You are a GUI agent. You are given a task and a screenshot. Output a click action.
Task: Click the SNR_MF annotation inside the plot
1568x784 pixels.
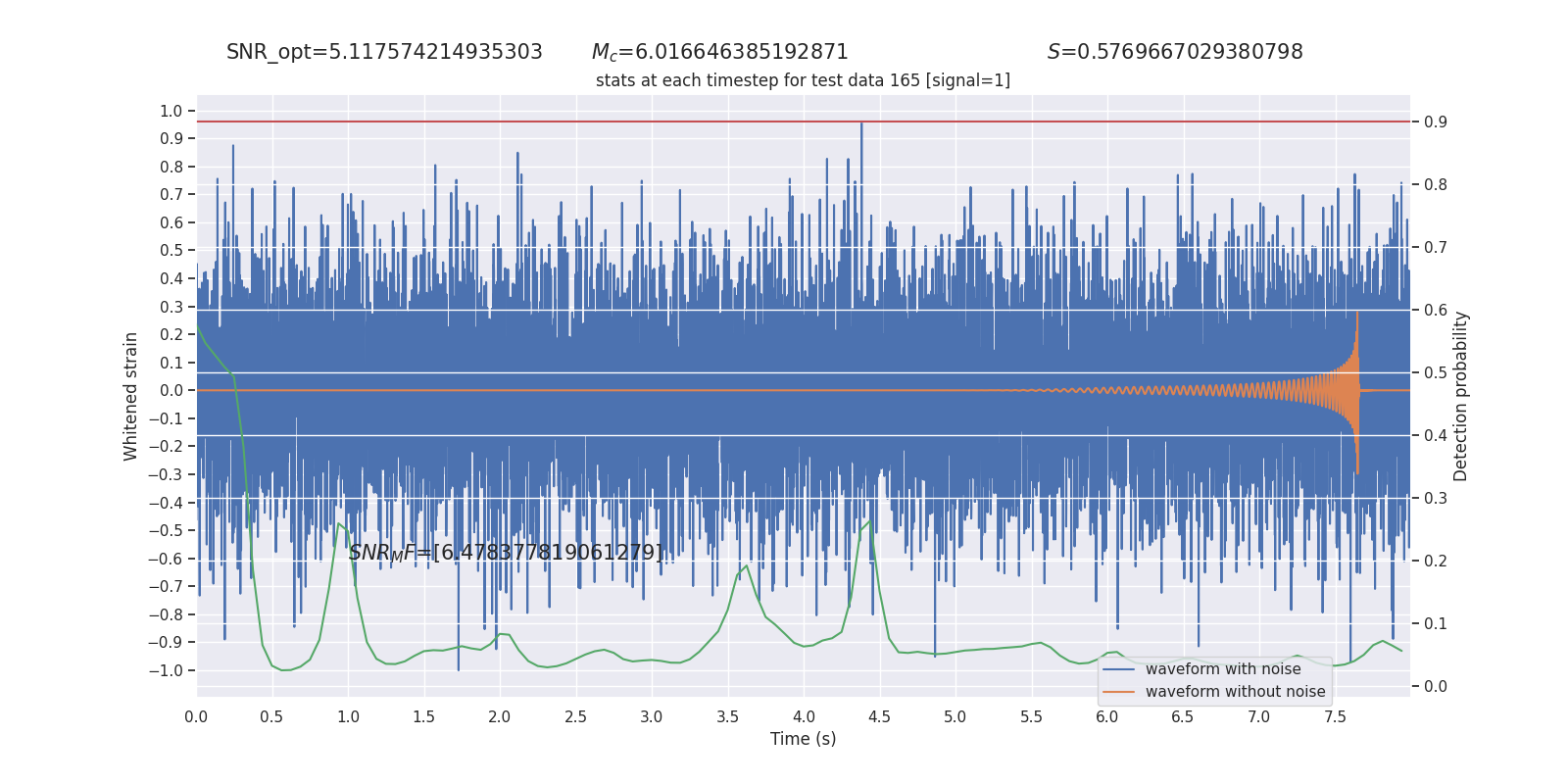(506, 553)
